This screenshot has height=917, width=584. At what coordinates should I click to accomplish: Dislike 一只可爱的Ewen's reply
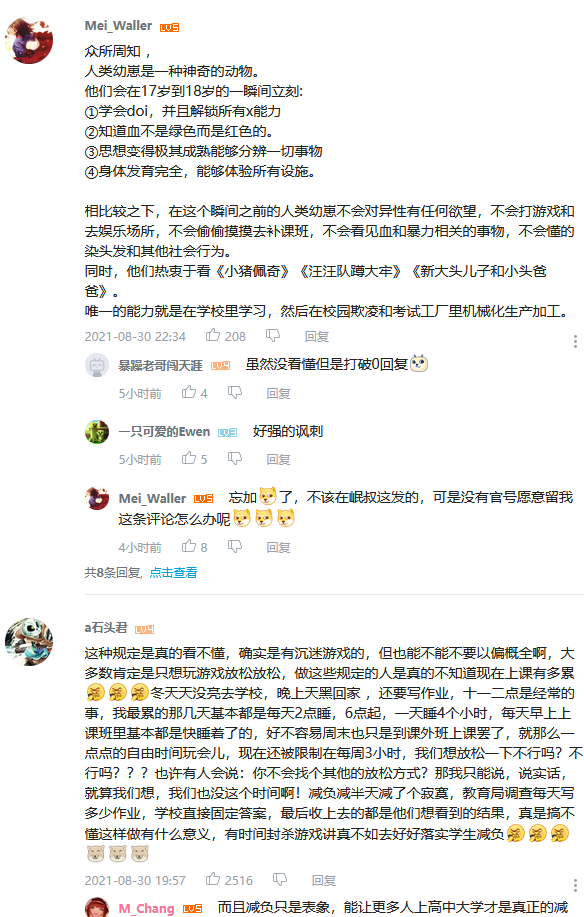point(235,458)
